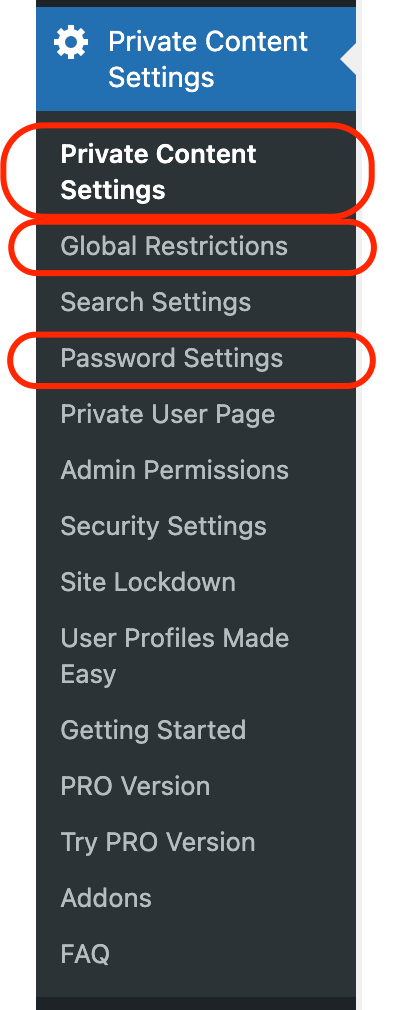The height and width of the screenshot is (1010, 418).
Task: Navigate to Security Settings
Action: [163, 526]
